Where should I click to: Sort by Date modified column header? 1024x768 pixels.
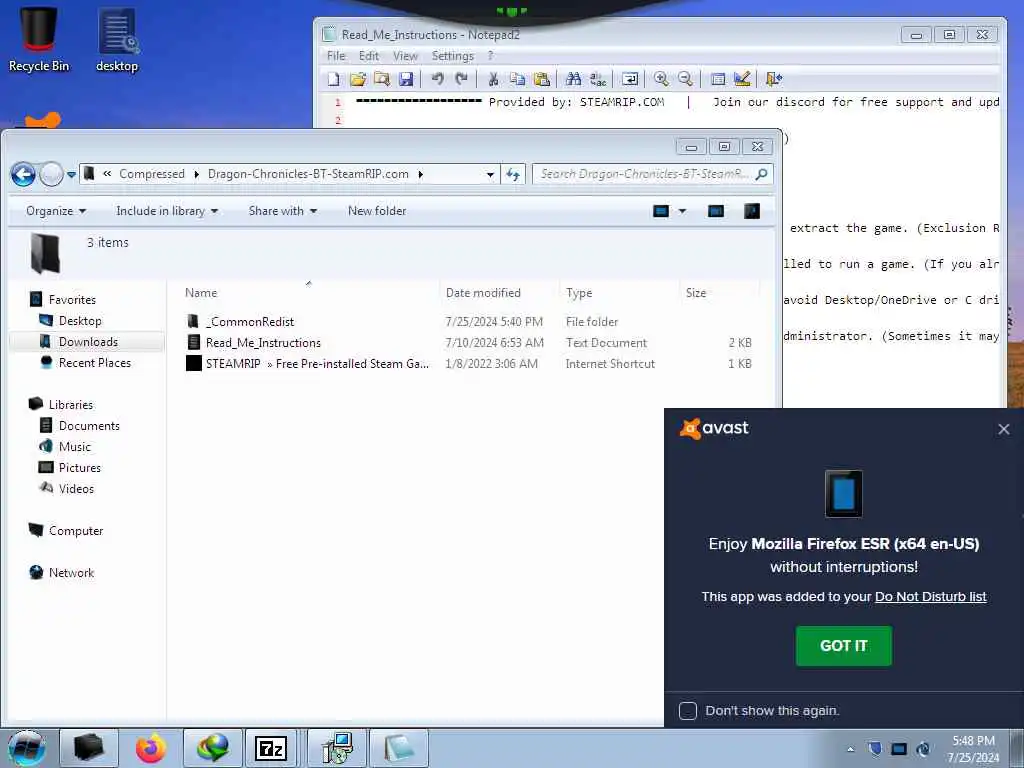pos(483,293)
